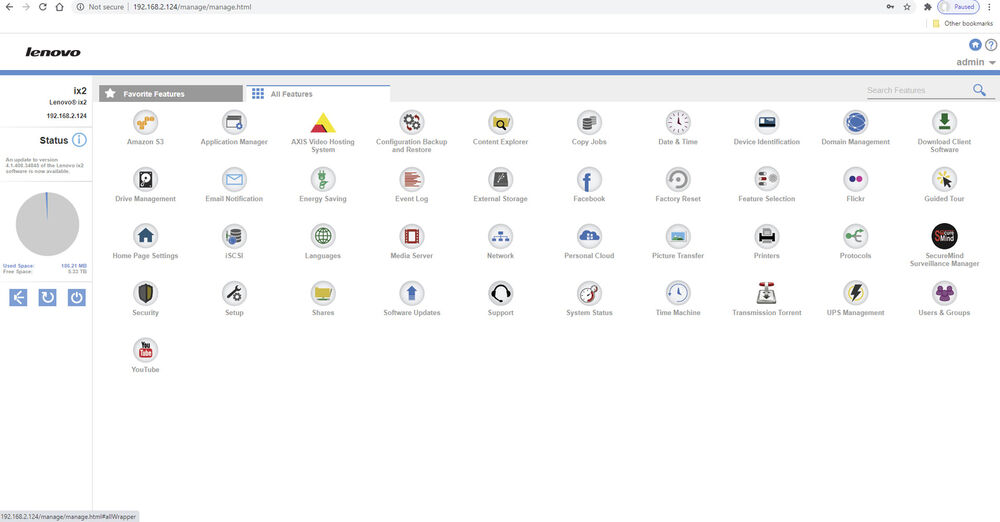Open Drive Management
This screenshot has width=1000, height=522.
point(145,179)
